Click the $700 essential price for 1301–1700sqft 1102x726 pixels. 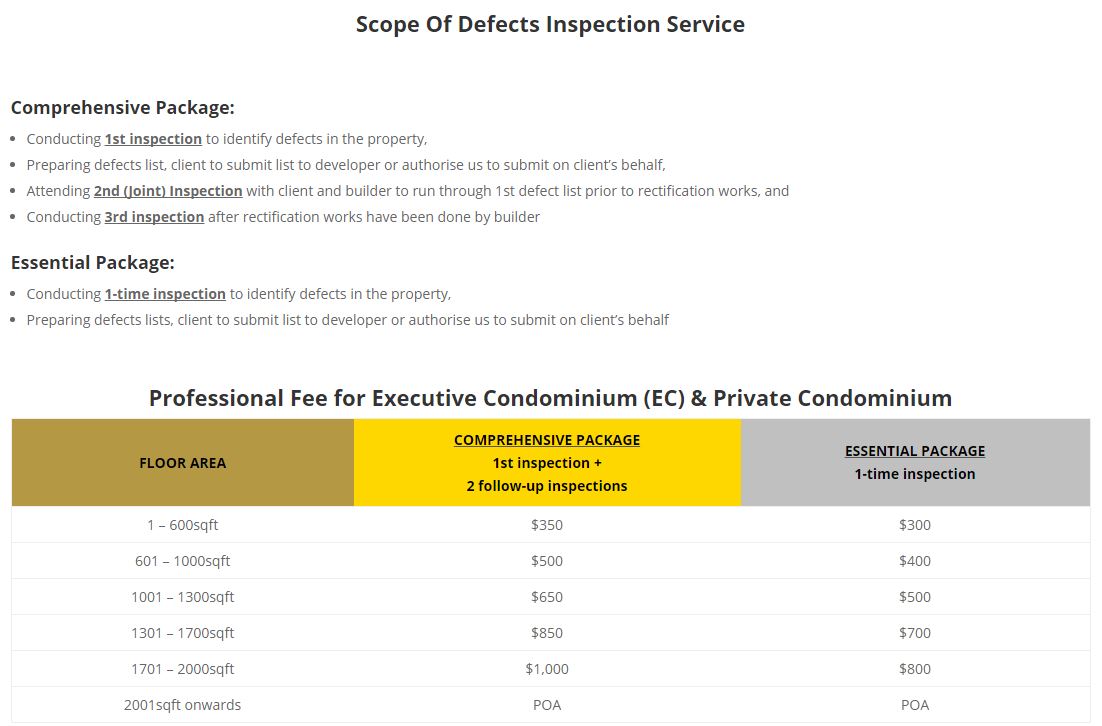pyautogui.click(x=915, y=633)
